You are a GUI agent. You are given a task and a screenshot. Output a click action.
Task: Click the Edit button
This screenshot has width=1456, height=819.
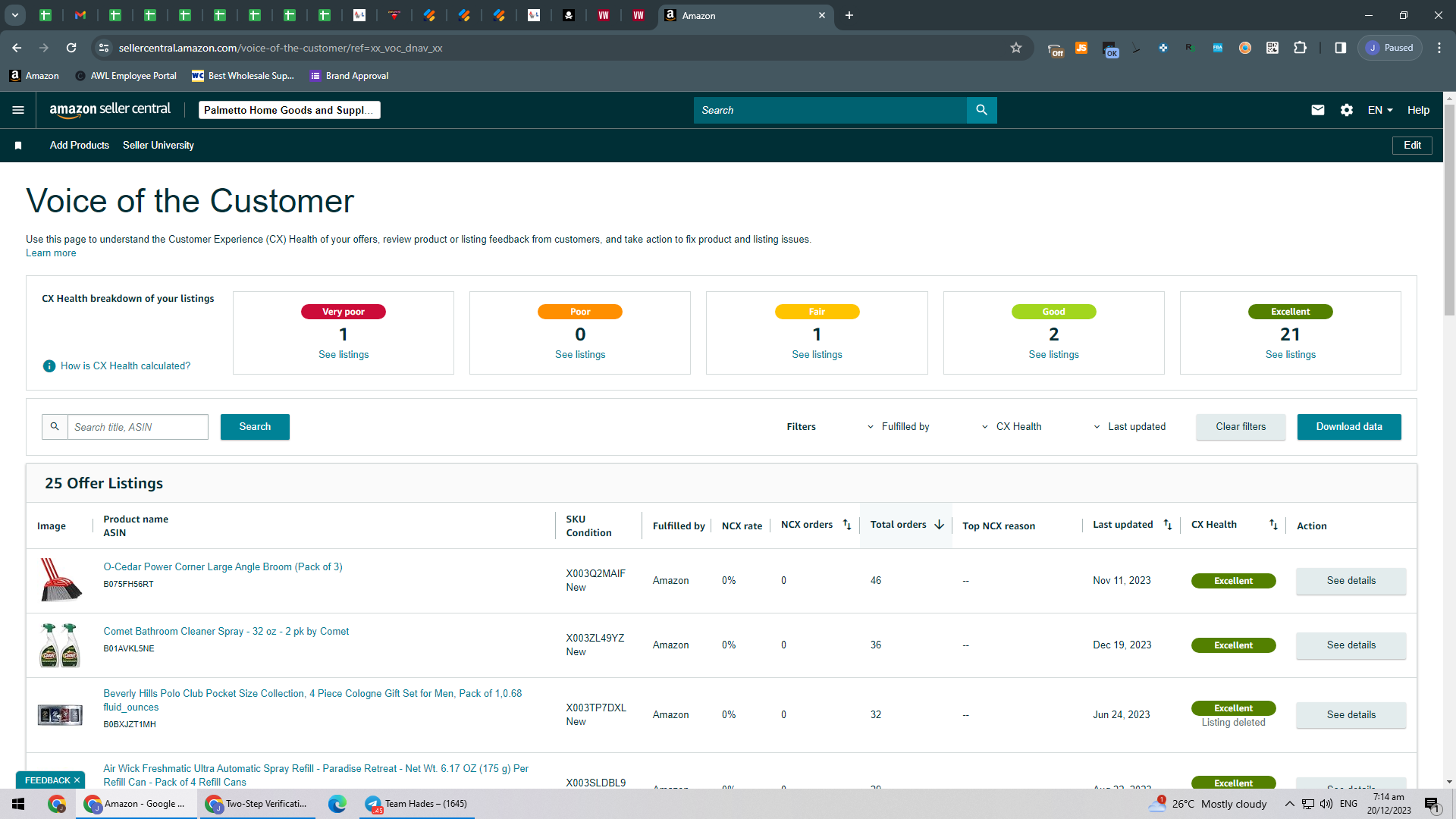tap(1412, 146)
